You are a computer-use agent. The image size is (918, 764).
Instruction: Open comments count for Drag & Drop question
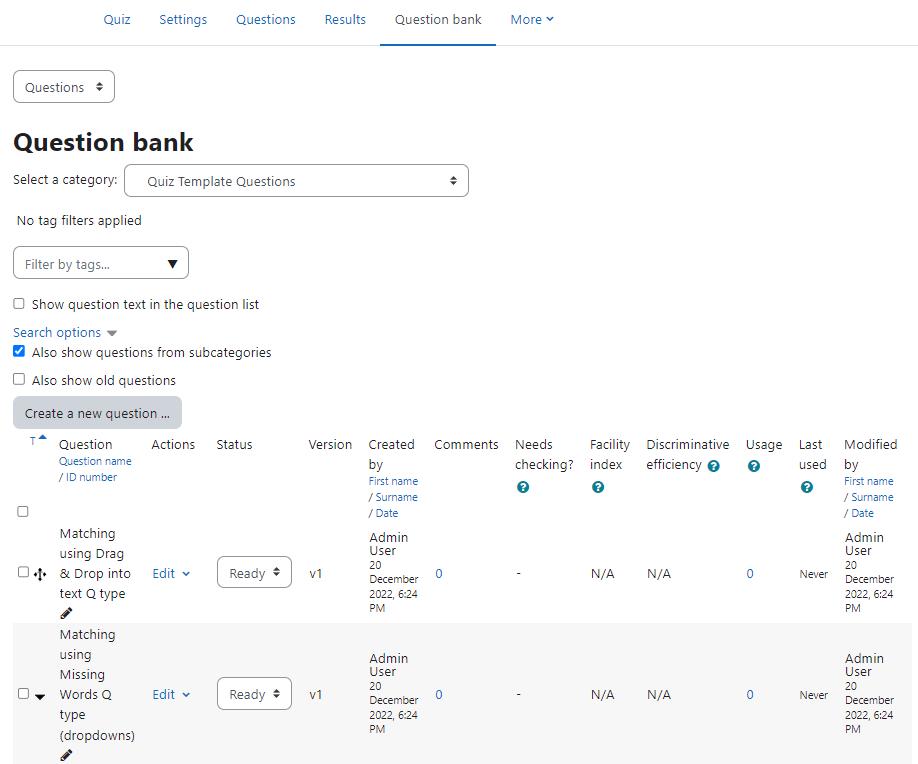pos(439,574)
